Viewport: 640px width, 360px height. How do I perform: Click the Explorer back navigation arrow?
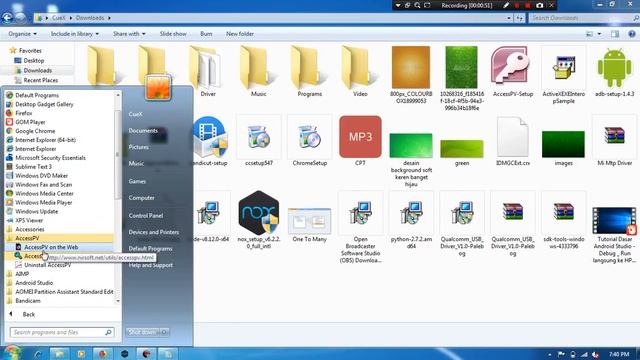(7, 18)
